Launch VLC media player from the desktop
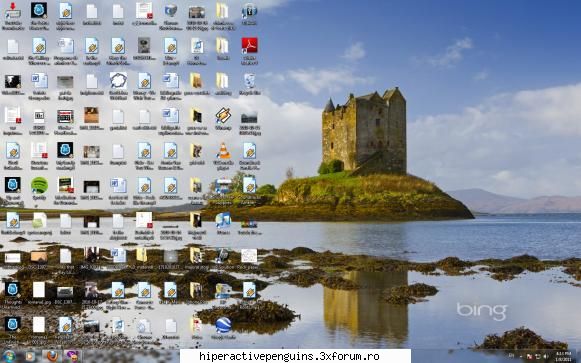This screenshot has width=581, height=363. (x=223, y=150)
